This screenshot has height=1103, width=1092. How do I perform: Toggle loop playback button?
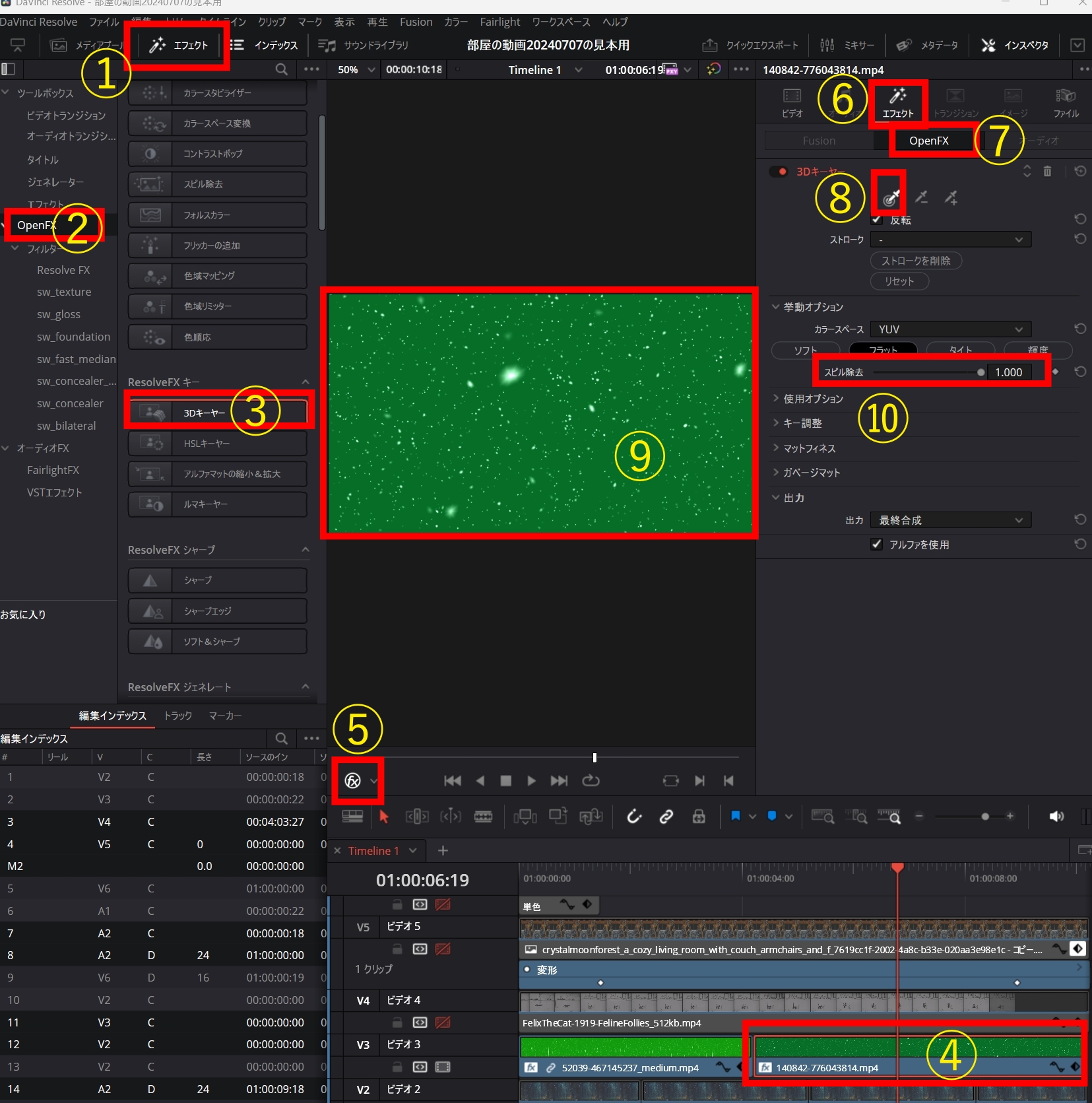pyautogui.click(x=591, y=781)
